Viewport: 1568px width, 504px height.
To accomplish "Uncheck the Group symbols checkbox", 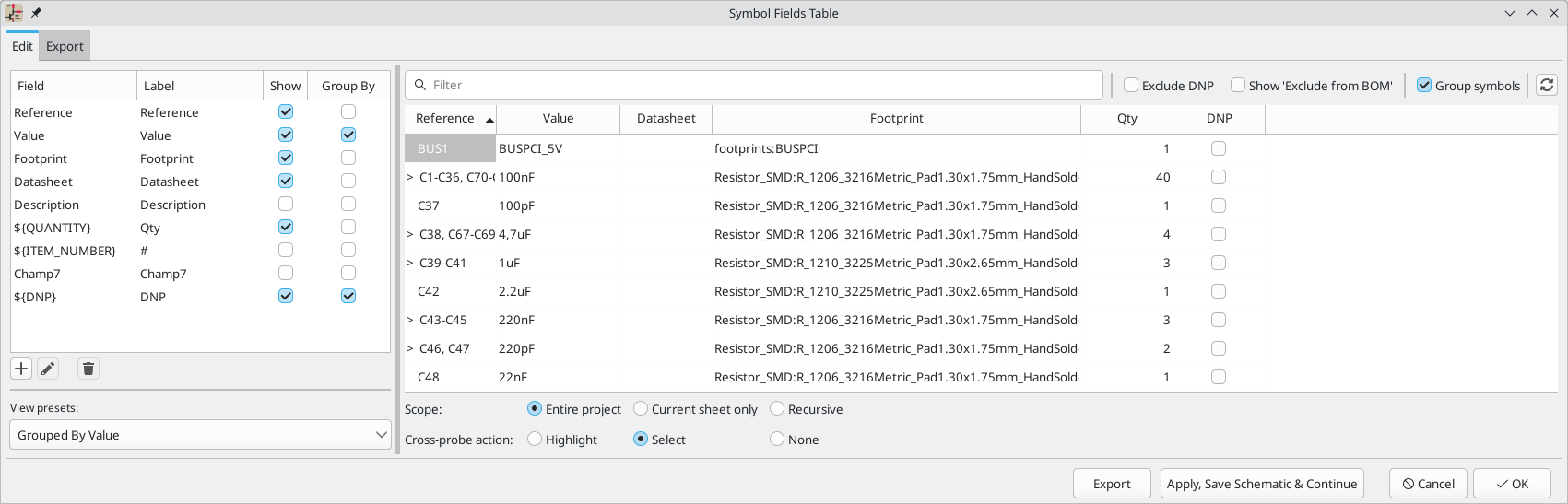I will click(1424, 86).
